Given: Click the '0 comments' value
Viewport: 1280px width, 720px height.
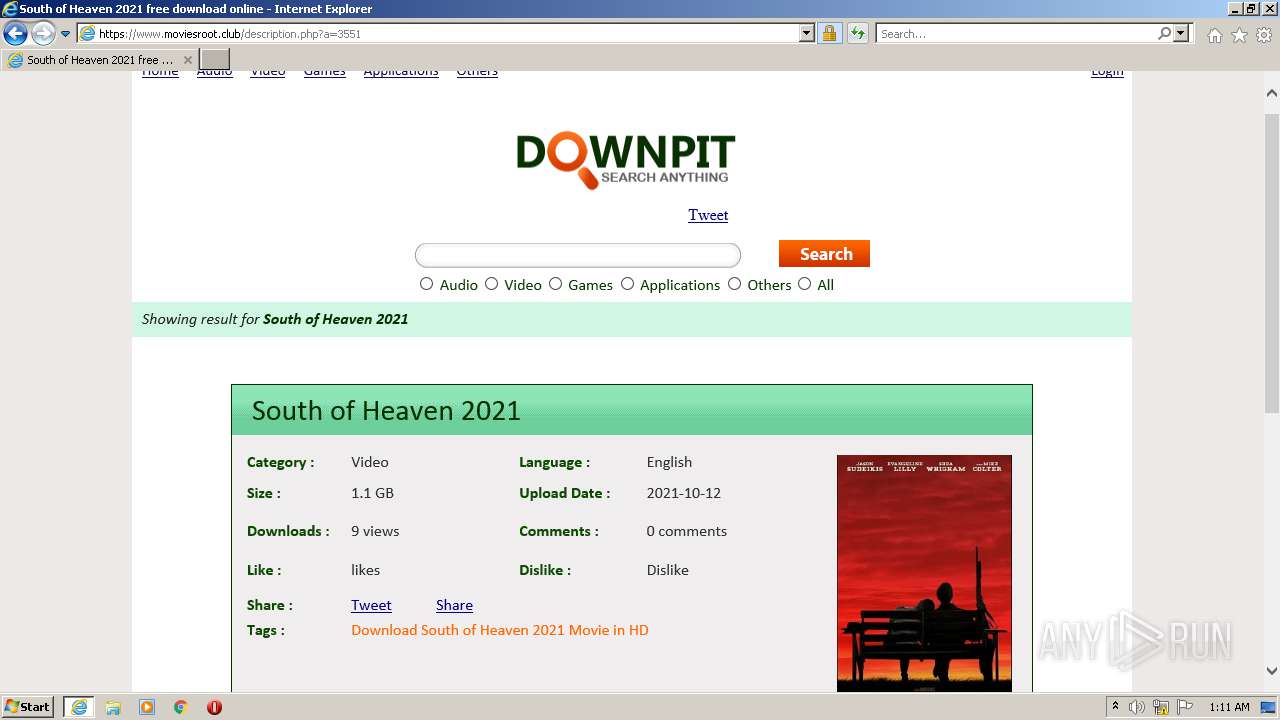Looking at the screenshot, I should coord(686,531).
